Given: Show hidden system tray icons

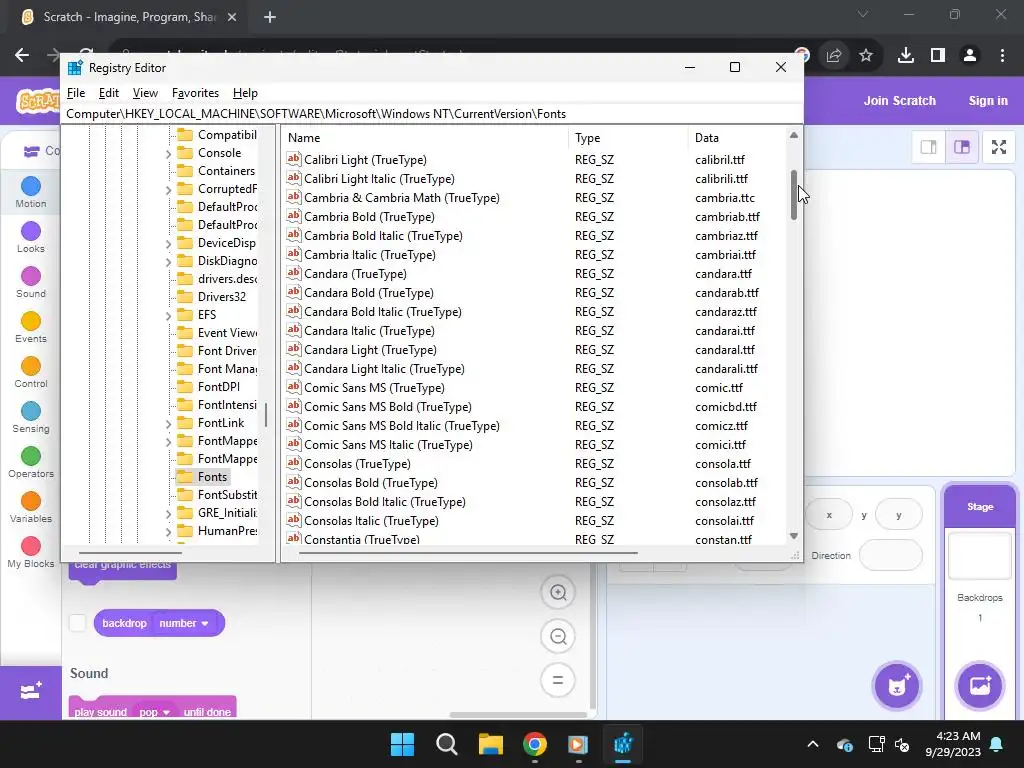Looking at the screenshot, I should [812, 744].
